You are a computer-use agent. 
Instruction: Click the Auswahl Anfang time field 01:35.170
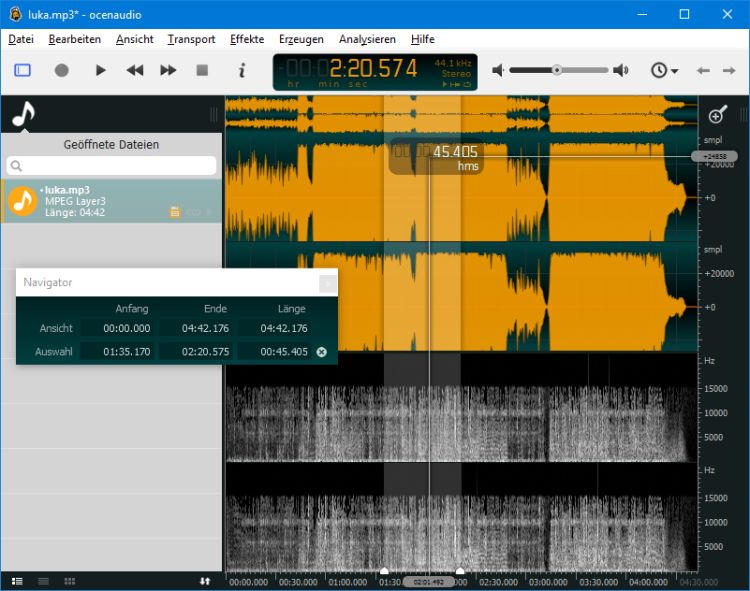[x=118, y=352]
